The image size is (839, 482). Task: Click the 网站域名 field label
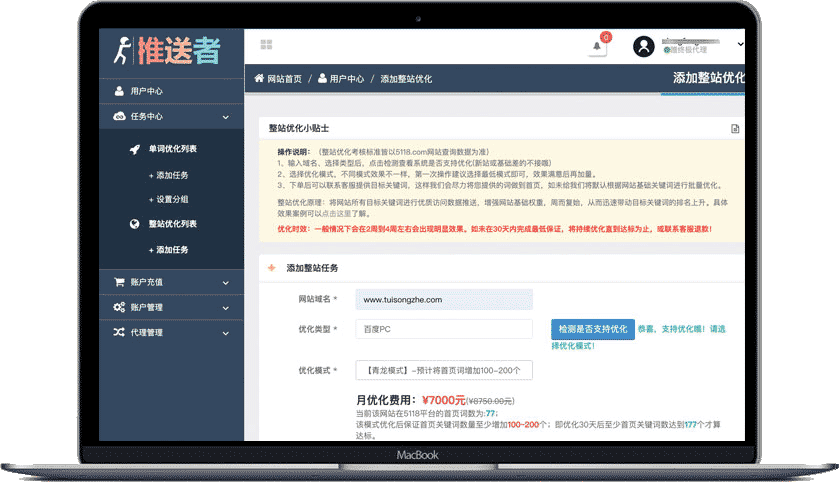(x=317, y=299)
